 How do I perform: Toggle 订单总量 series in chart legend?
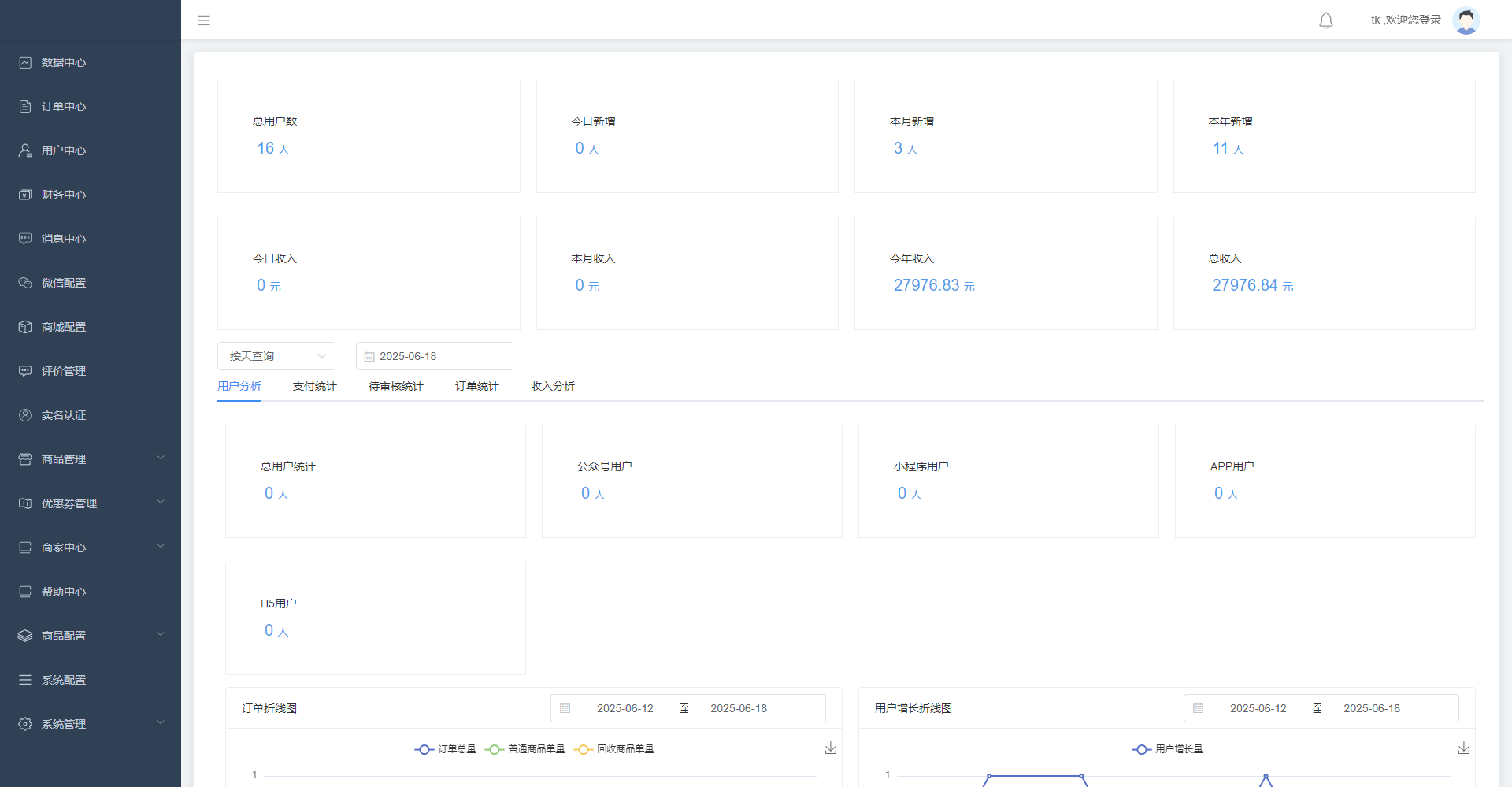(446, 749)
